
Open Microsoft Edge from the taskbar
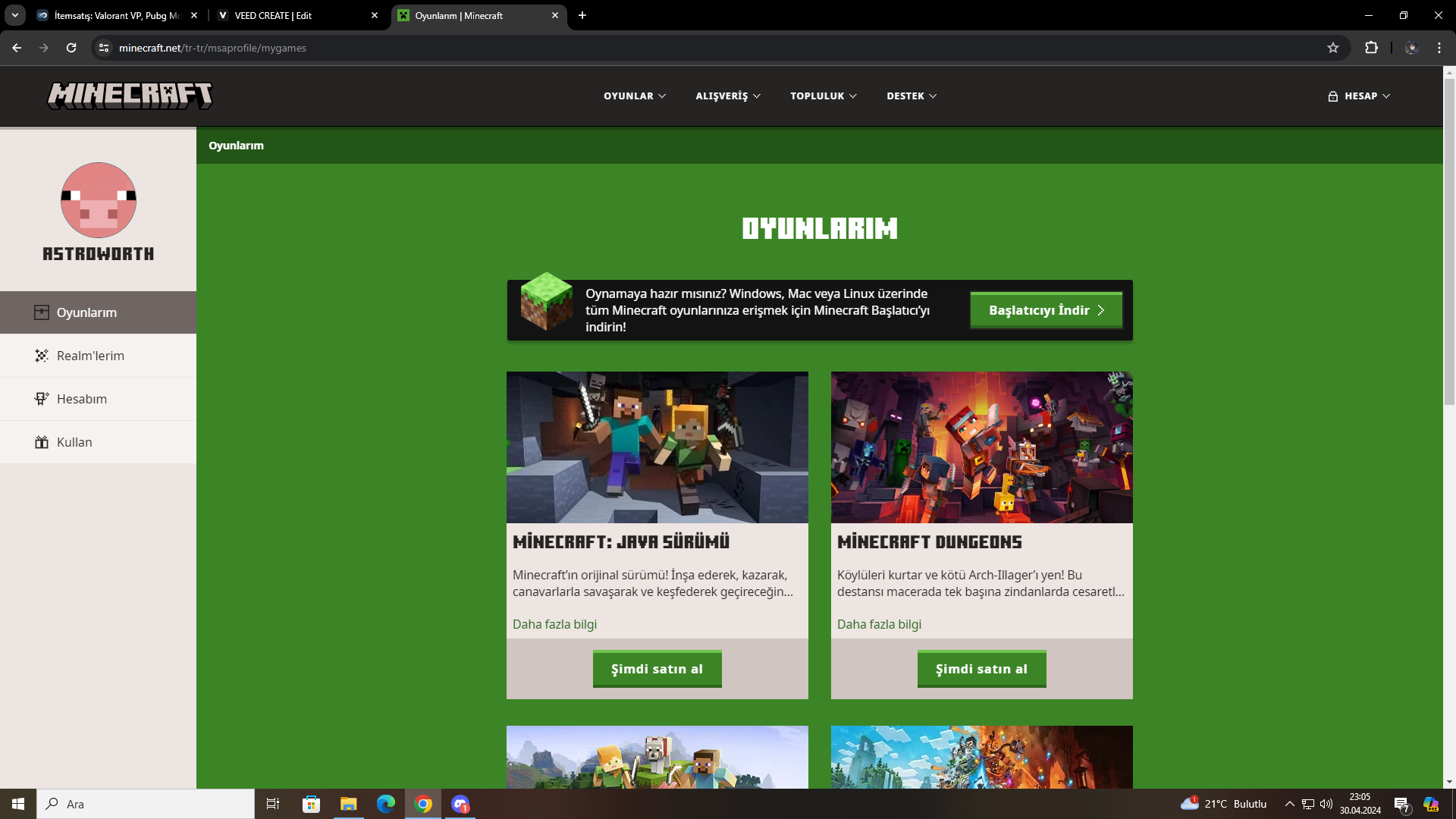click(385, 804)
